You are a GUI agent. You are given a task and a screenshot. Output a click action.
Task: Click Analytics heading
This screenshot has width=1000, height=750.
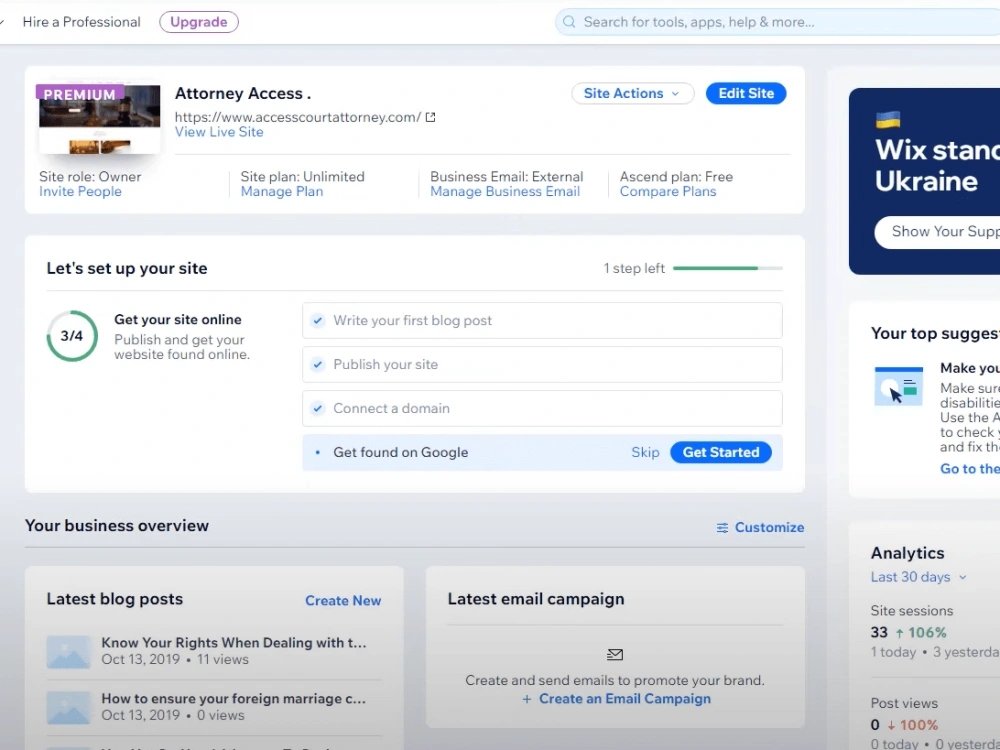pos(908,553)
